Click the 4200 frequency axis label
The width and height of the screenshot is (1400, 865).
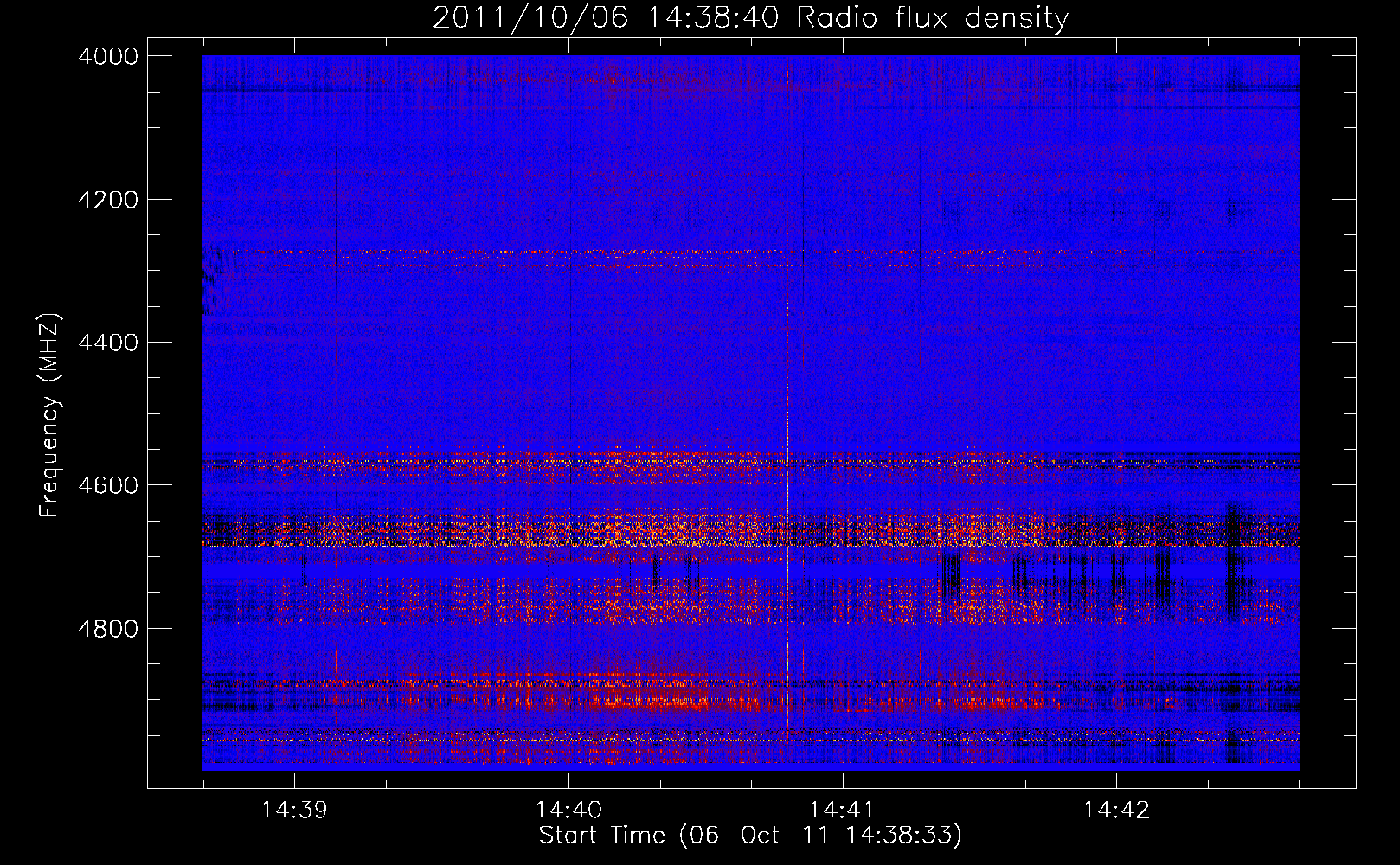click(108, 200)
